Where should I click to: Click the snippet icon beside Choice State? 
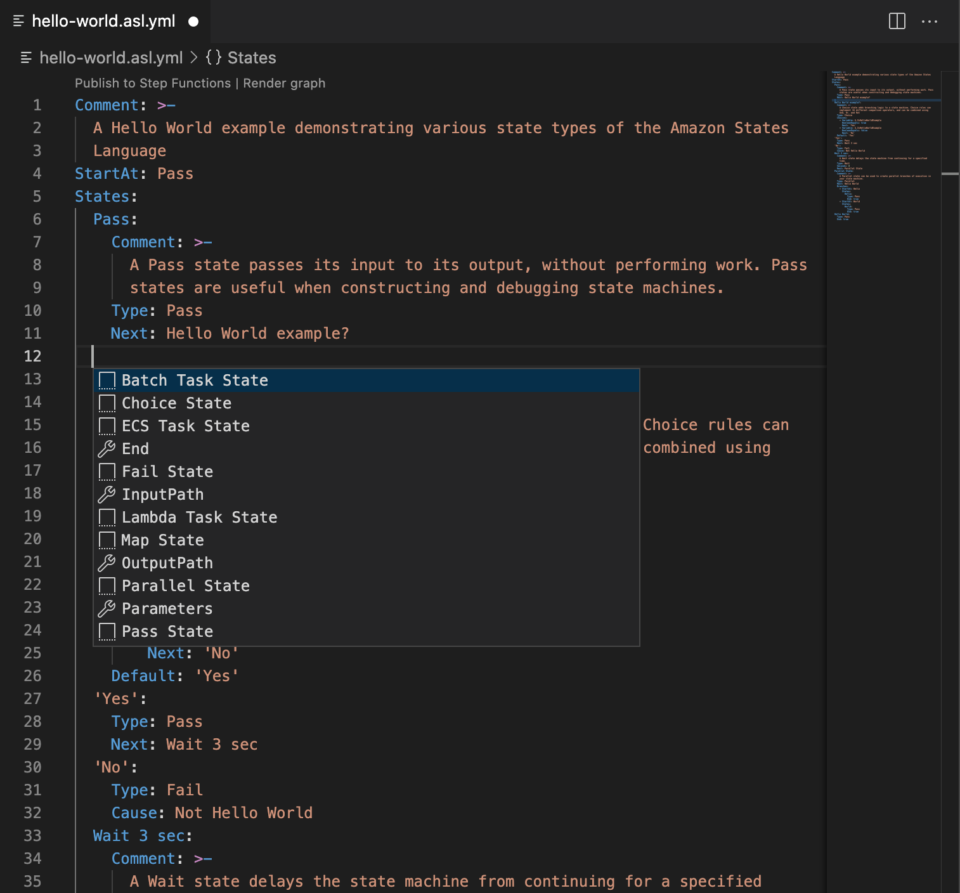pos(107,403)
